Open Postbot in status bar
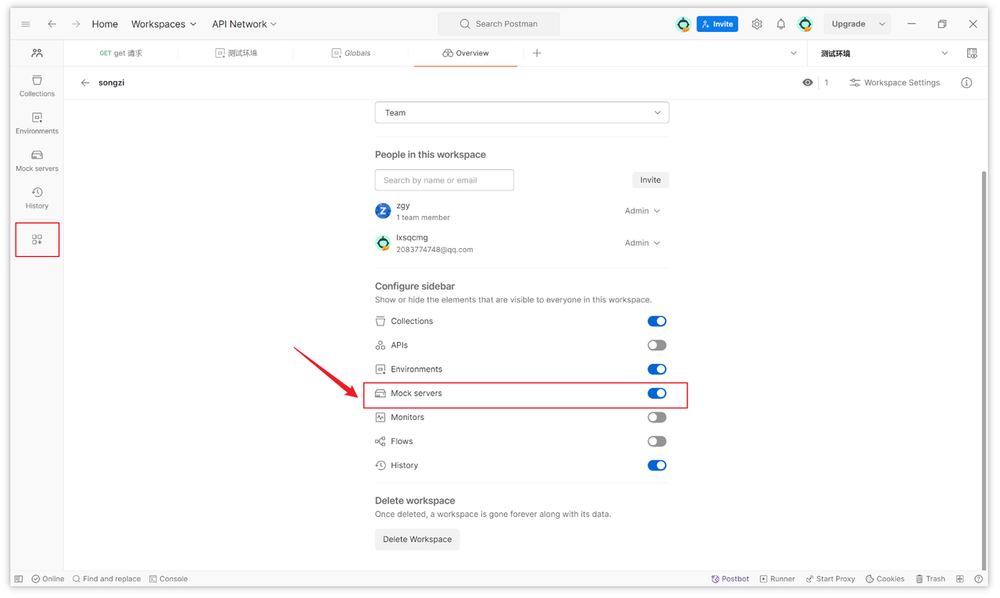The image size is (1000, 598). (x=730, y=579)
